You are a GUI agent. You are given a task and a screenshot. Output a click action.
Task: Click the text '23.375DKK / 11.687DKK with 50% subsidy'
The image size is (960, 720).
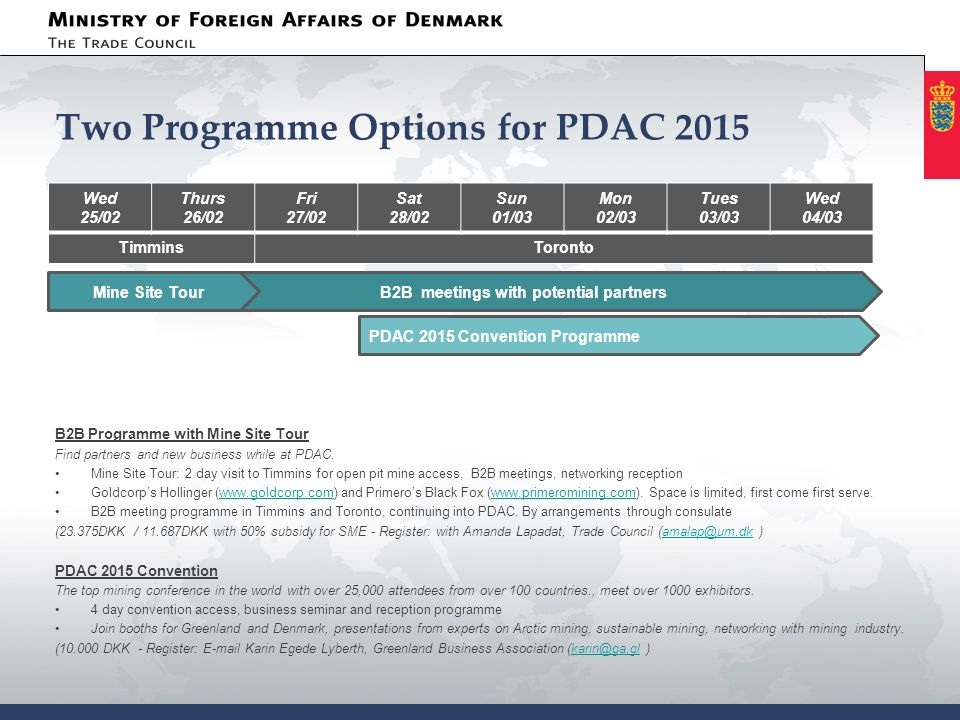click(211, 531)
